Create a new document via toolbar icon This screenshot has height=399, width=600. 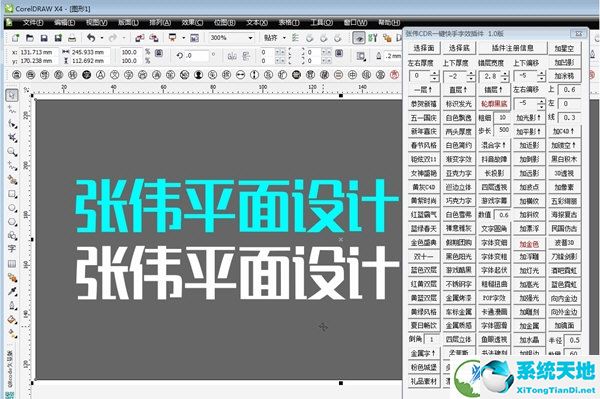[x=15, y=38]
